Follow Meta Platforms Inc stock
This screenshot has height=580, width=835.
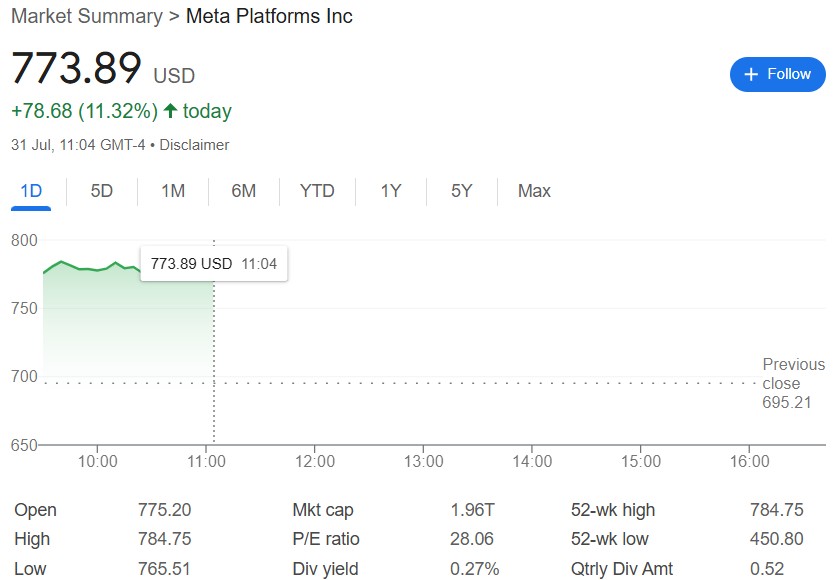point(777,74)
